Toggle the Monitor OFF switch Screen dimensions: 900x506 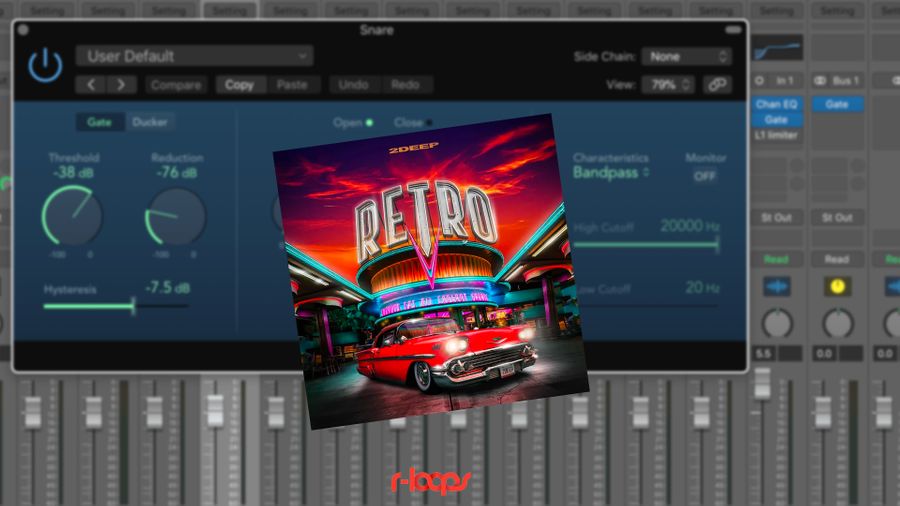[704, 176]
